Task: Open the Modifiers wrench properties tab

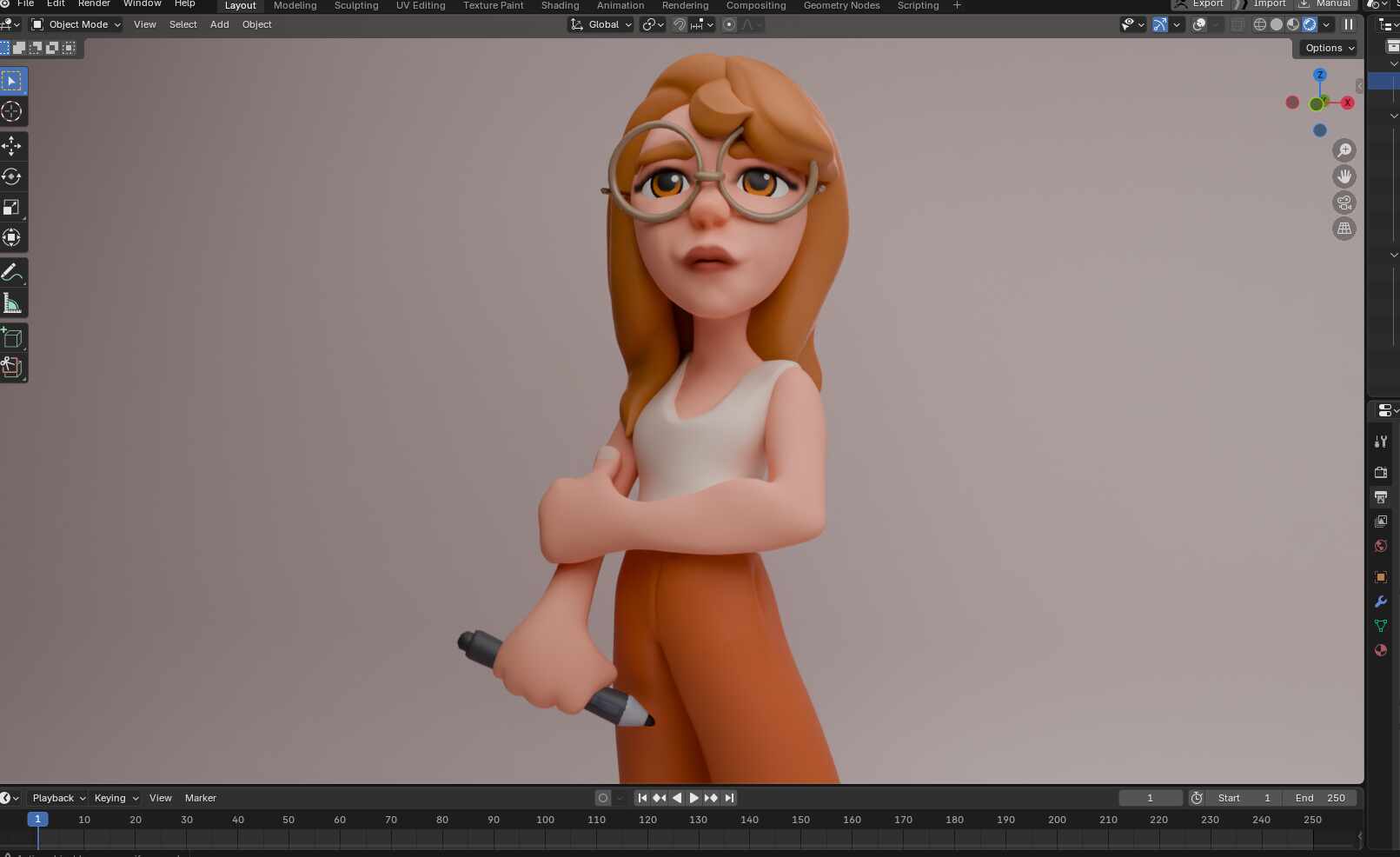Action: (1381, 601)
